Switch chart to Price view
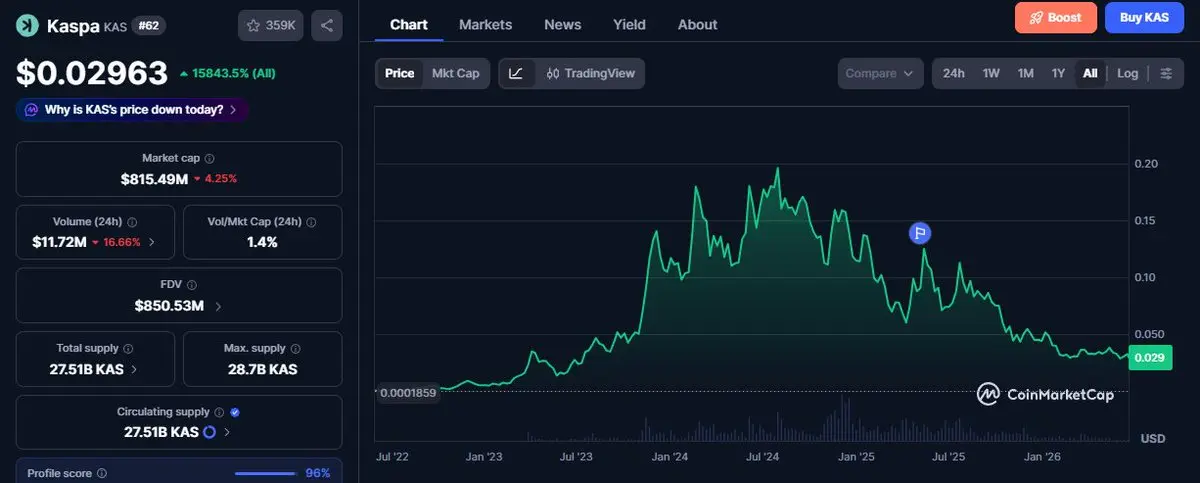The height and width of the screenshot is (483, 1200). point(400,73)
